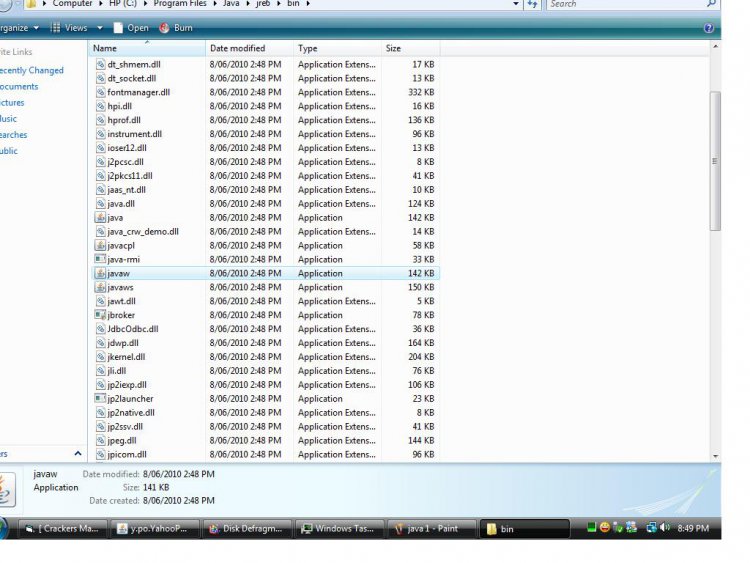Screen dimensions: 750x563
Task: Click the help question mark icon
Action: click(x=709, y=28)
